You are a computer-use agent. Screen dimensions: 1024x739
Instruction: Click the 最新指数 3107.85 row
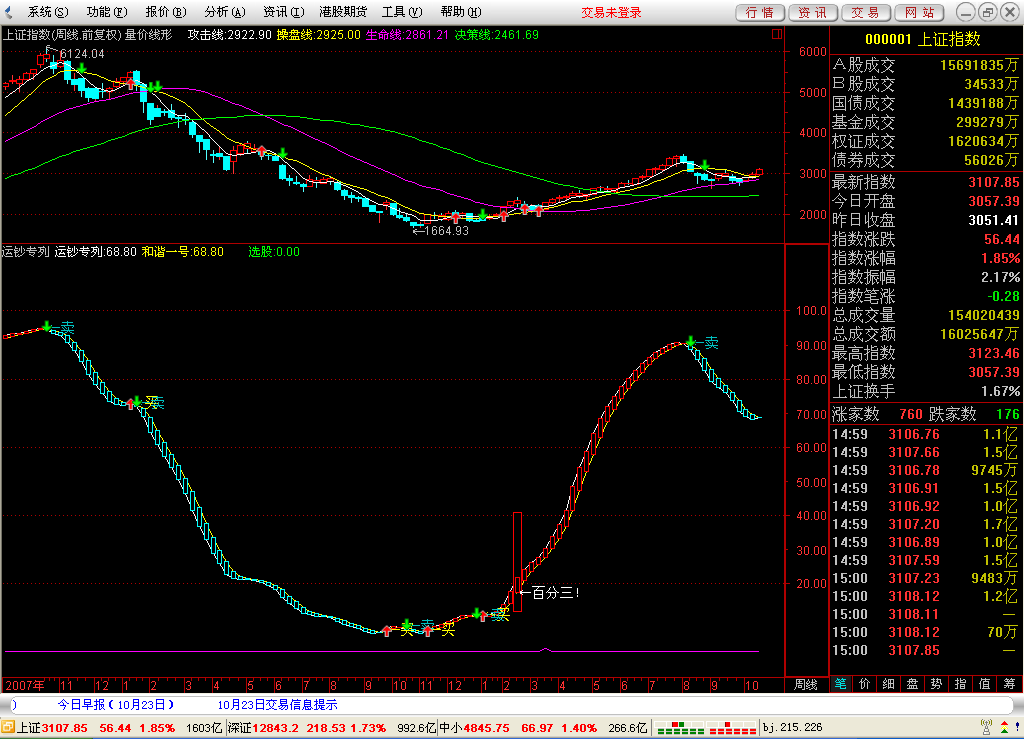pos(925,182)
